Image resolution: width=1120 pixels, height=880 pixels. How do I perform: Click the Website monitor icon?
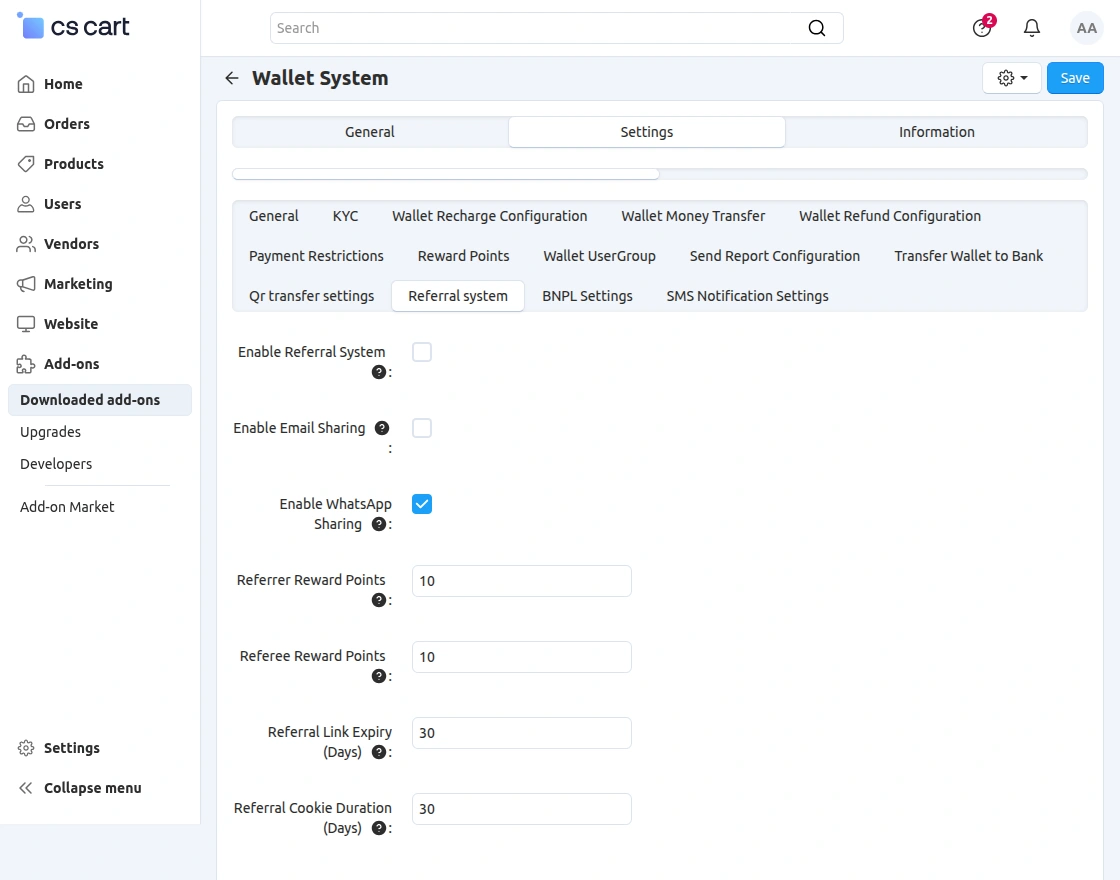pyautogui.click(x=26, y=324)
